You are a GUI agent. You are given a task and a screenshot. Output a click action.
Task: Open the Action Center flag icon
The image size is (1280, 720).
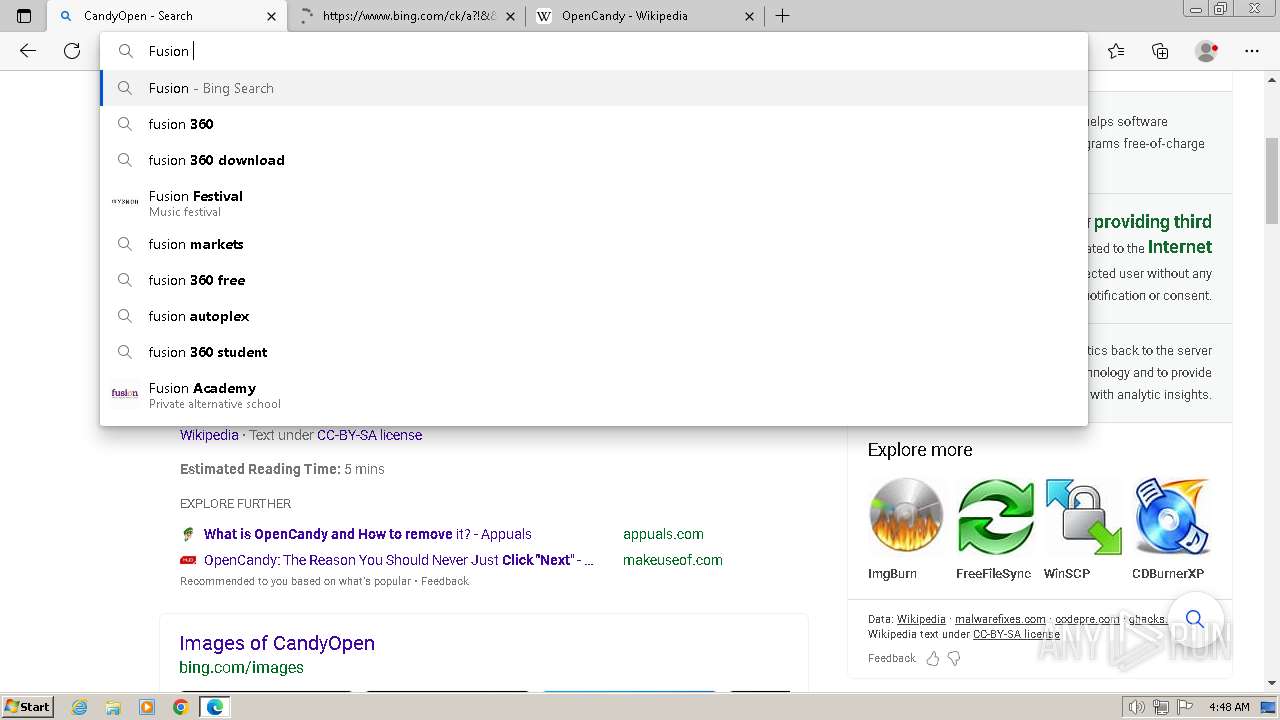coord(1185,707)
